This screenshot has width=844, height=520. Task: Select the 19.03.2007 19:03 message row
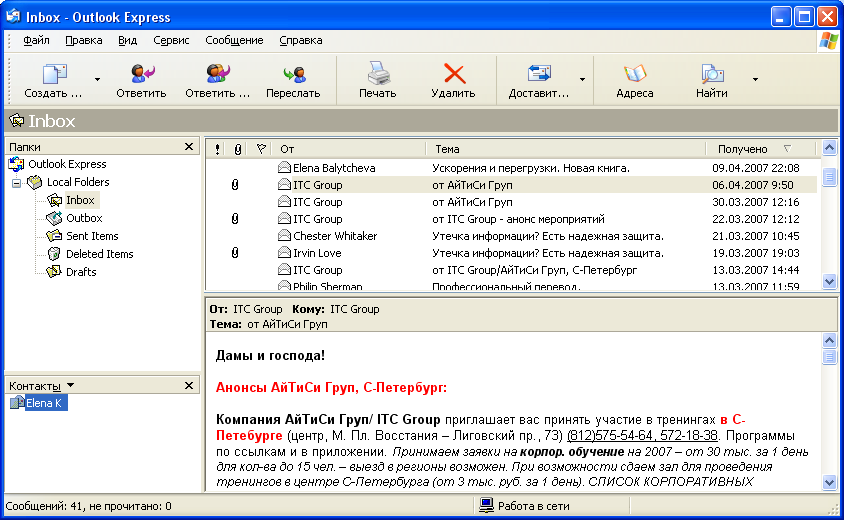[512, 253]
